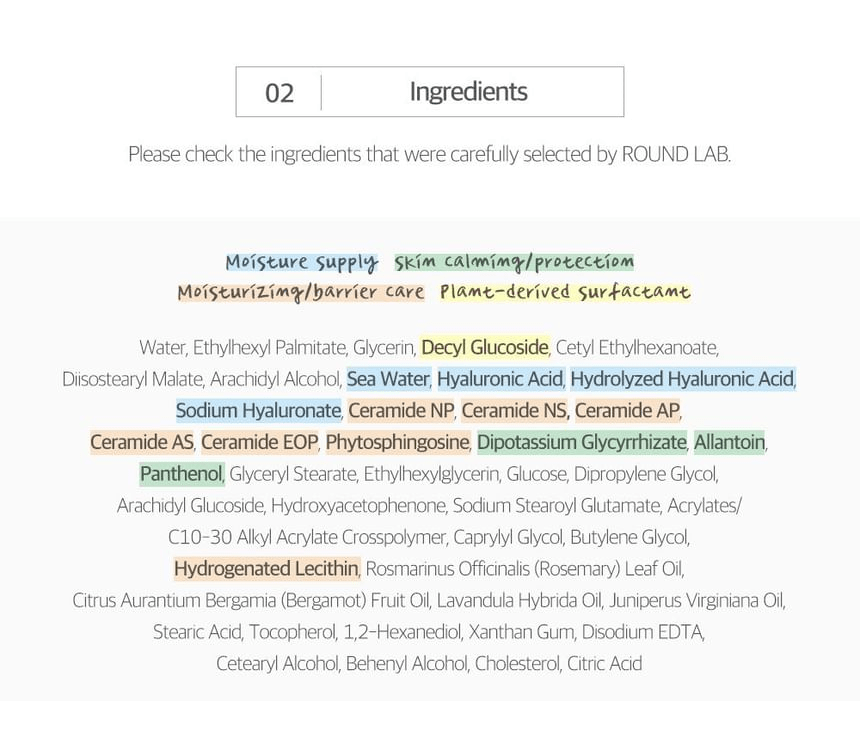The width and height of the screenshot is (860, 738).
Task: Click the highlighted Decyl Glucoside ingredient
Action: click(x=485, y=347)
